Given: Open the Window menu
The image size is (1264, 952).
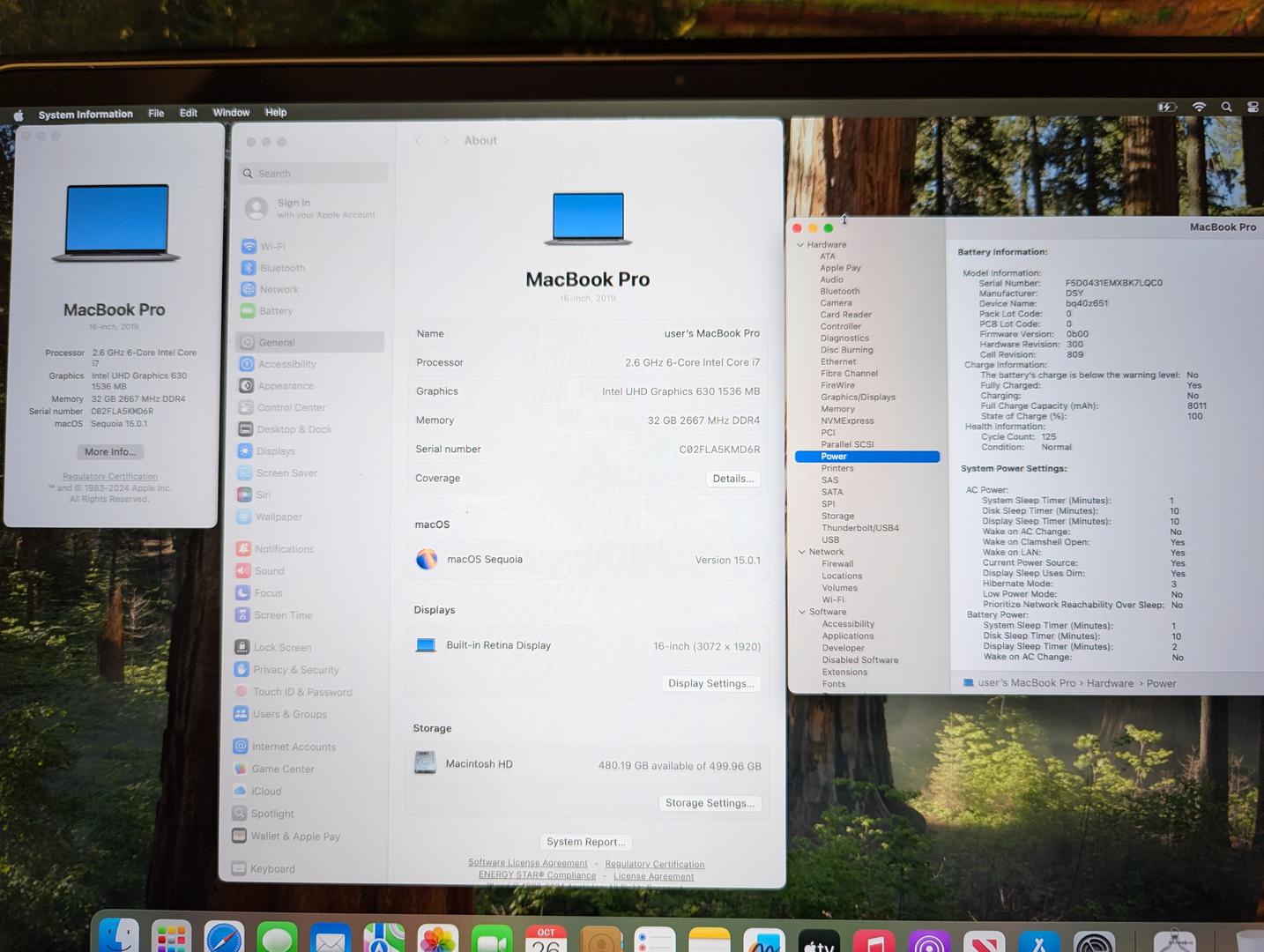Looking at the screenshot, I should 231,113.
